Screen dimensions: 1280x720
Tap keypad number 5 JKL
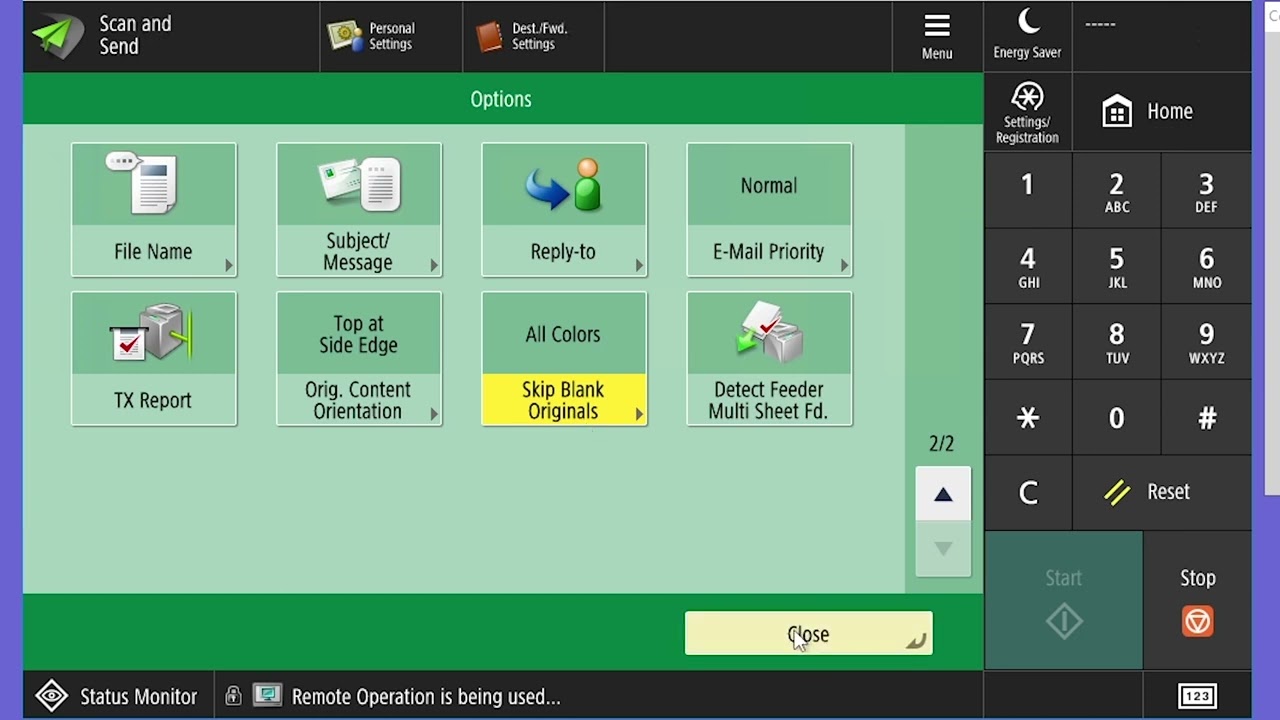[1117, 266]
